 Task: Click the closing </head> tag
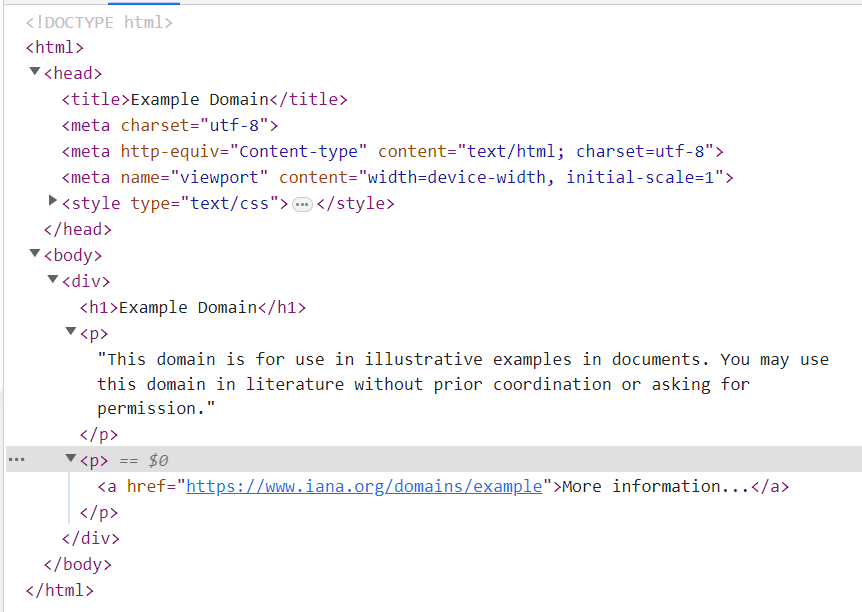coord(78,229)
